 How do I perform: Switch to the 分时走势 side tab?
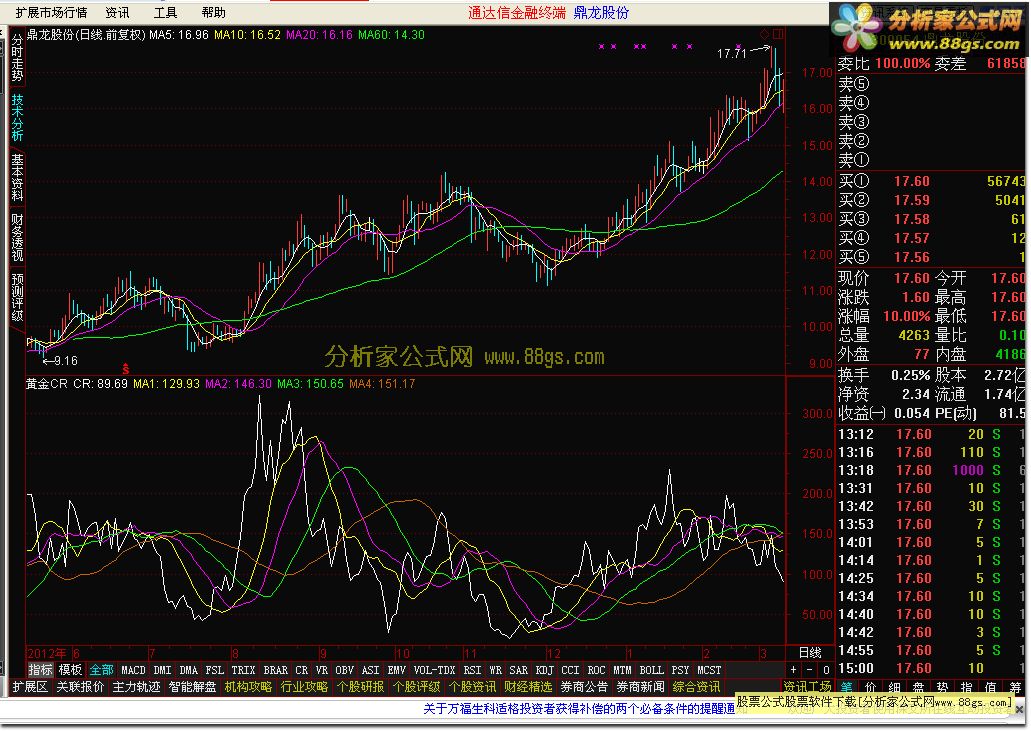17,57
